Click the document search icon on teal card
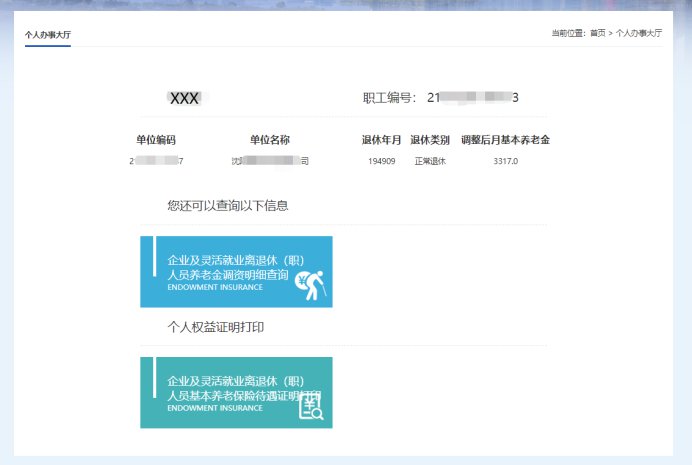This screenshot has width=692, height=465. 310,405
